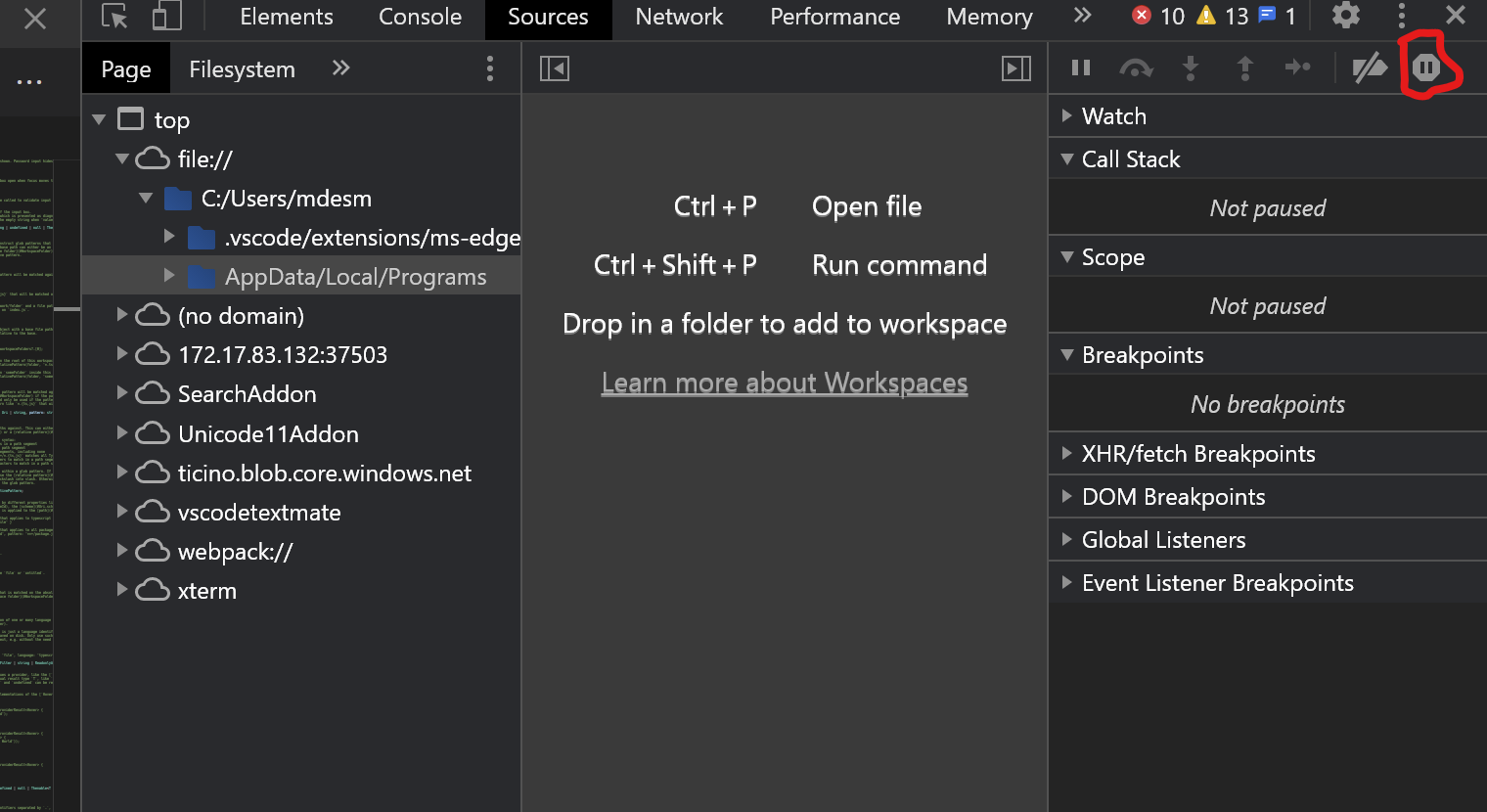Click the Step into next function call icon

(x=1192, y=68)
